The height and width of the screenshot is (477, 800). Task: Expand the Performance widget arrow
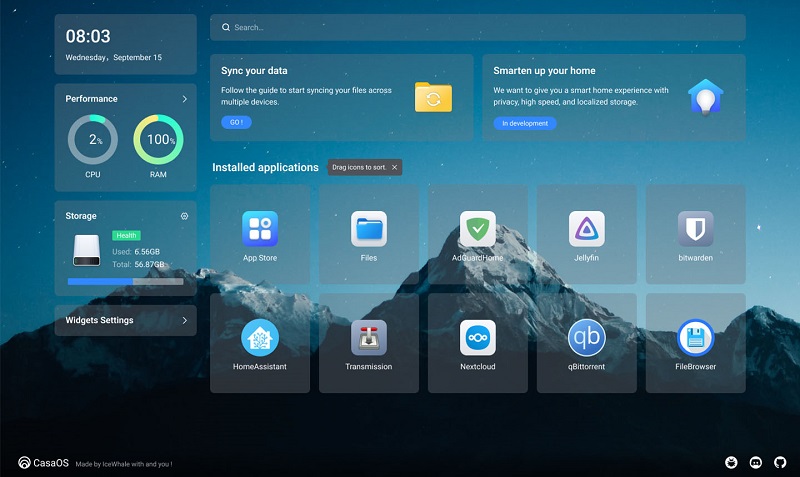tap(185, 99)
